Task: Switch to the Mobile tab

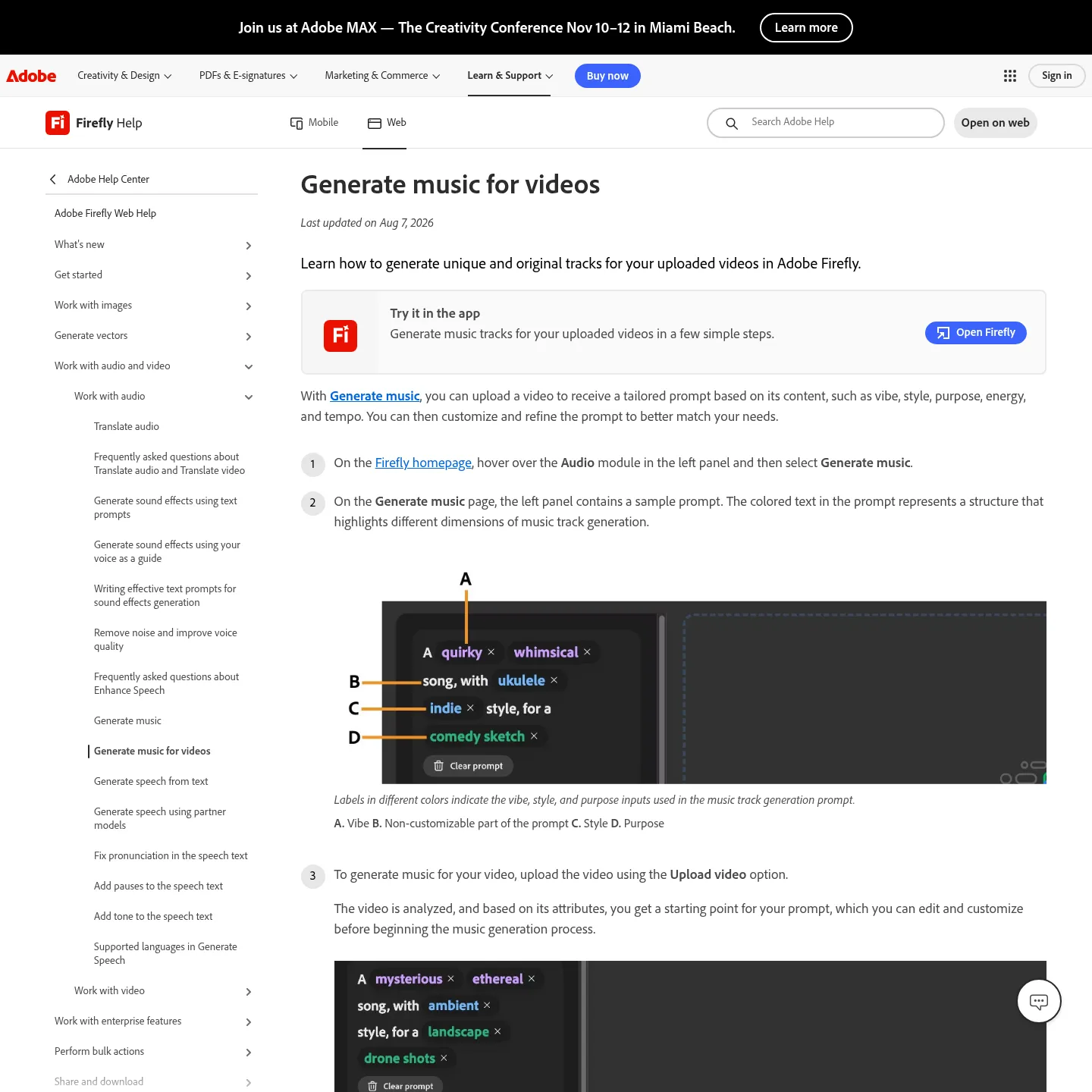Action: (314, 123)
